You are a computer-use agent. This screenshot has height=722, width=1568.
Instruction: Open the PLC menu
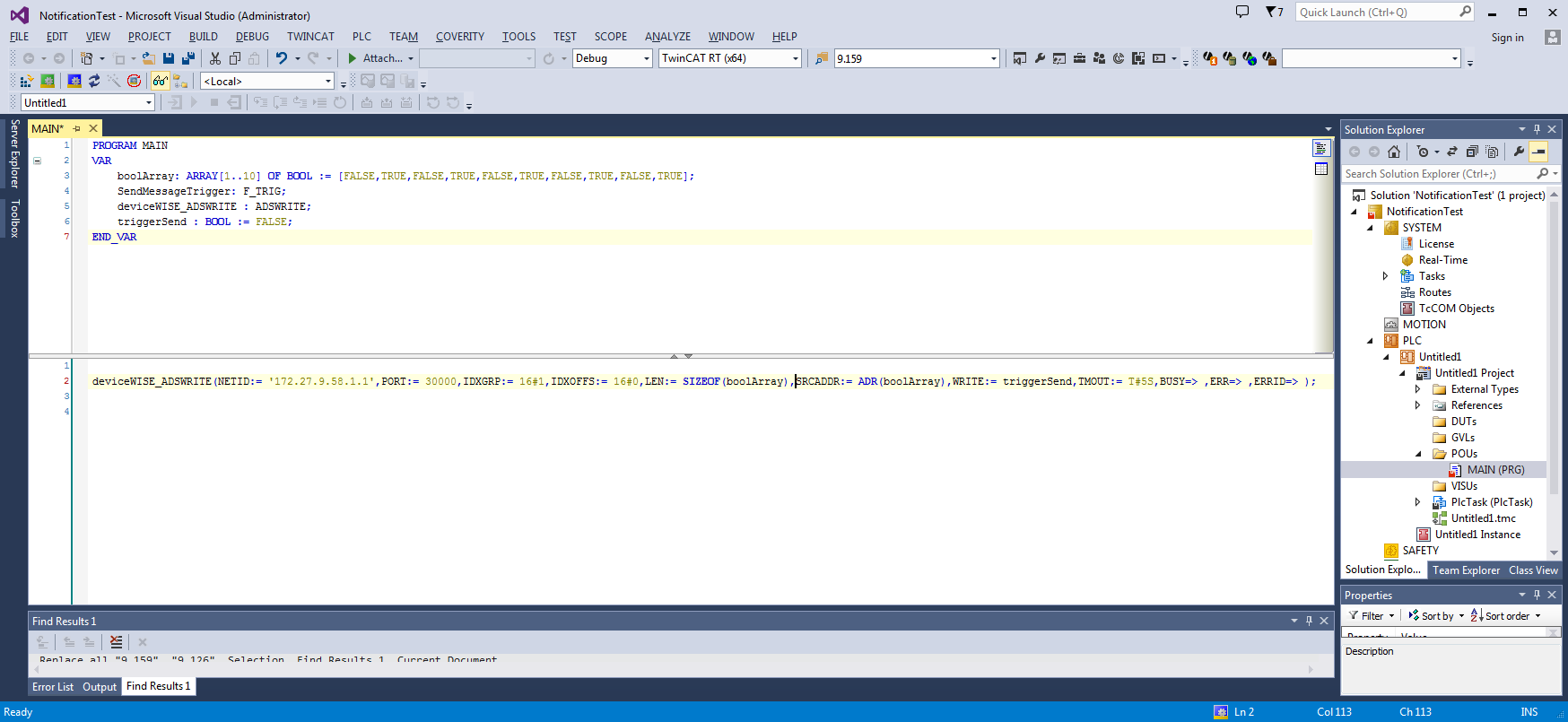362,37
